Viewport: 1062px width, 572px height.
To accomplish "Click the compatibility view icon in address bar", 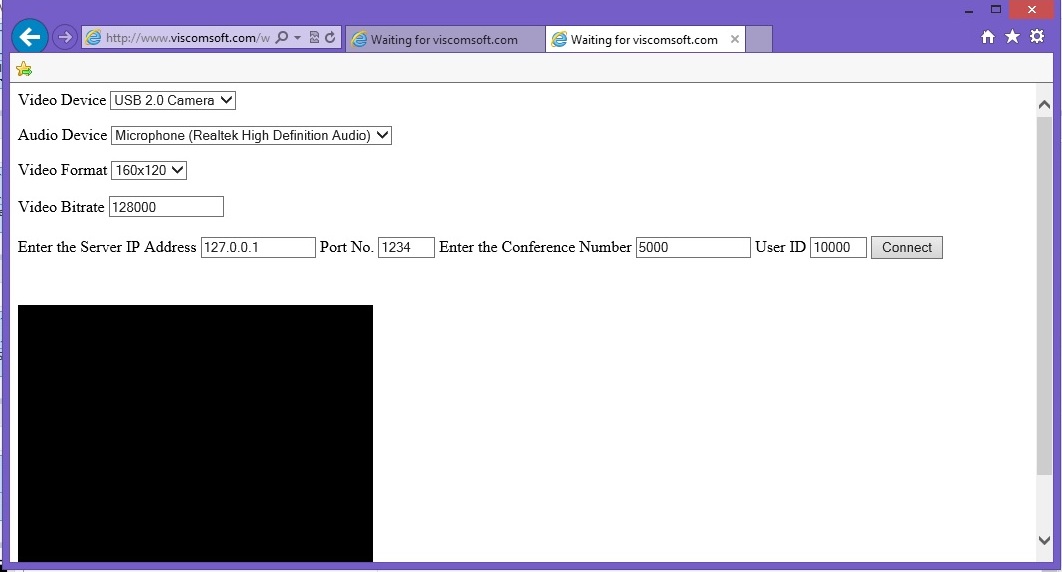I will (314, 38).
